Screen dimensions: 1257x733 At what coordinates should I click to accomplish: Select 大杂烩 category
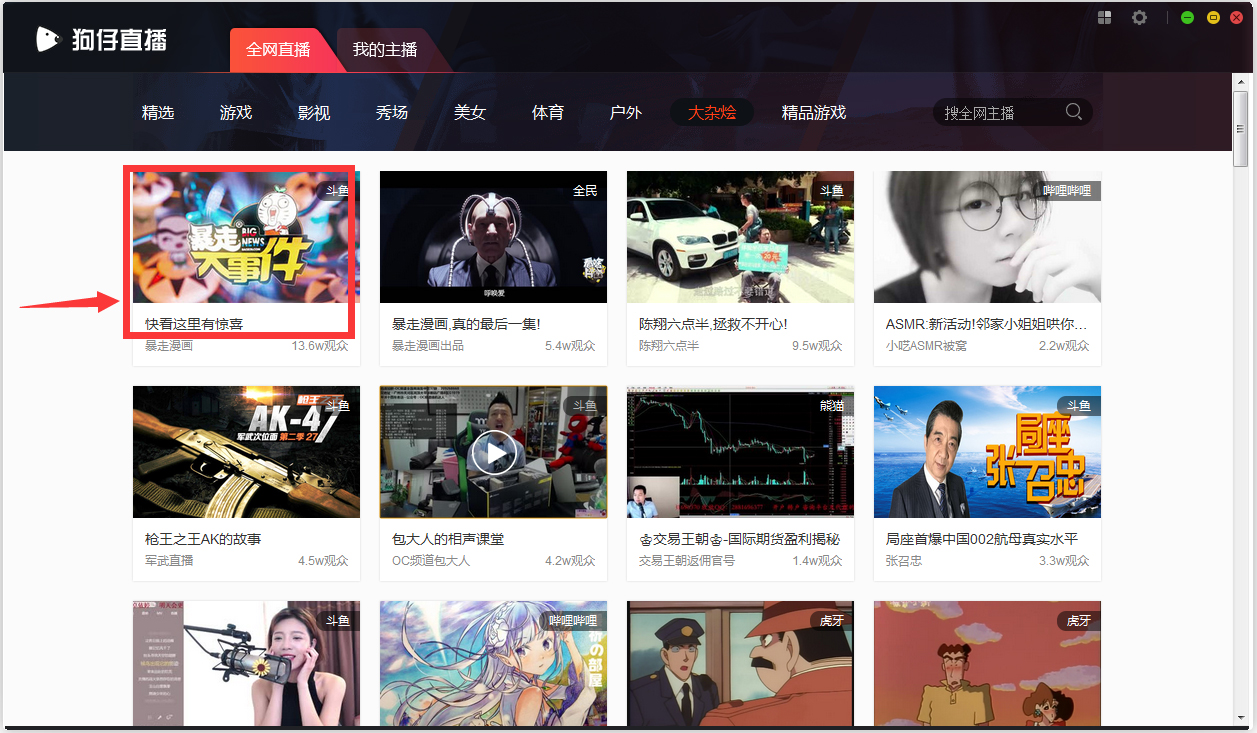(712, 113)
